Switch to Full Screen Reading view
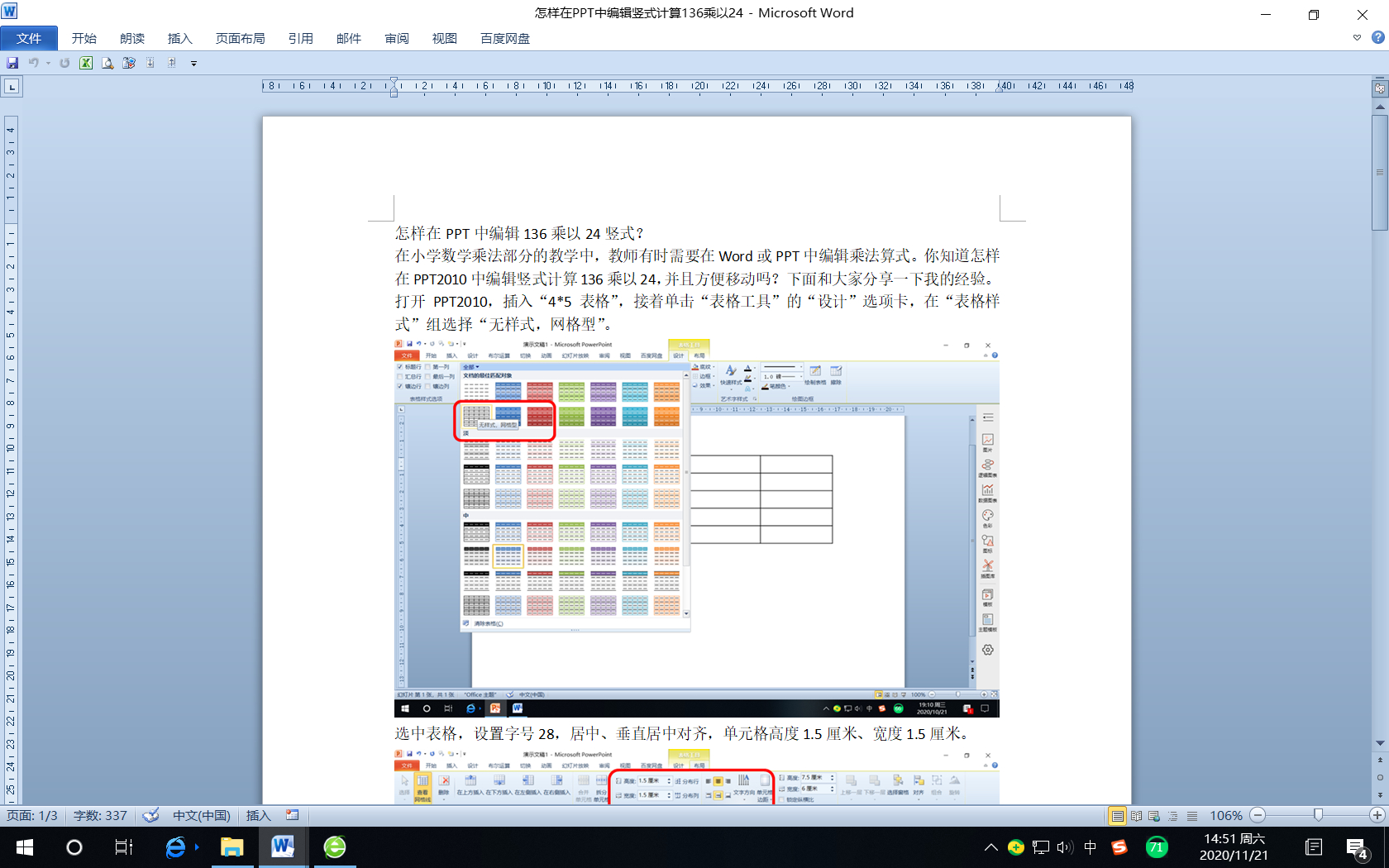 [1136, 816]
